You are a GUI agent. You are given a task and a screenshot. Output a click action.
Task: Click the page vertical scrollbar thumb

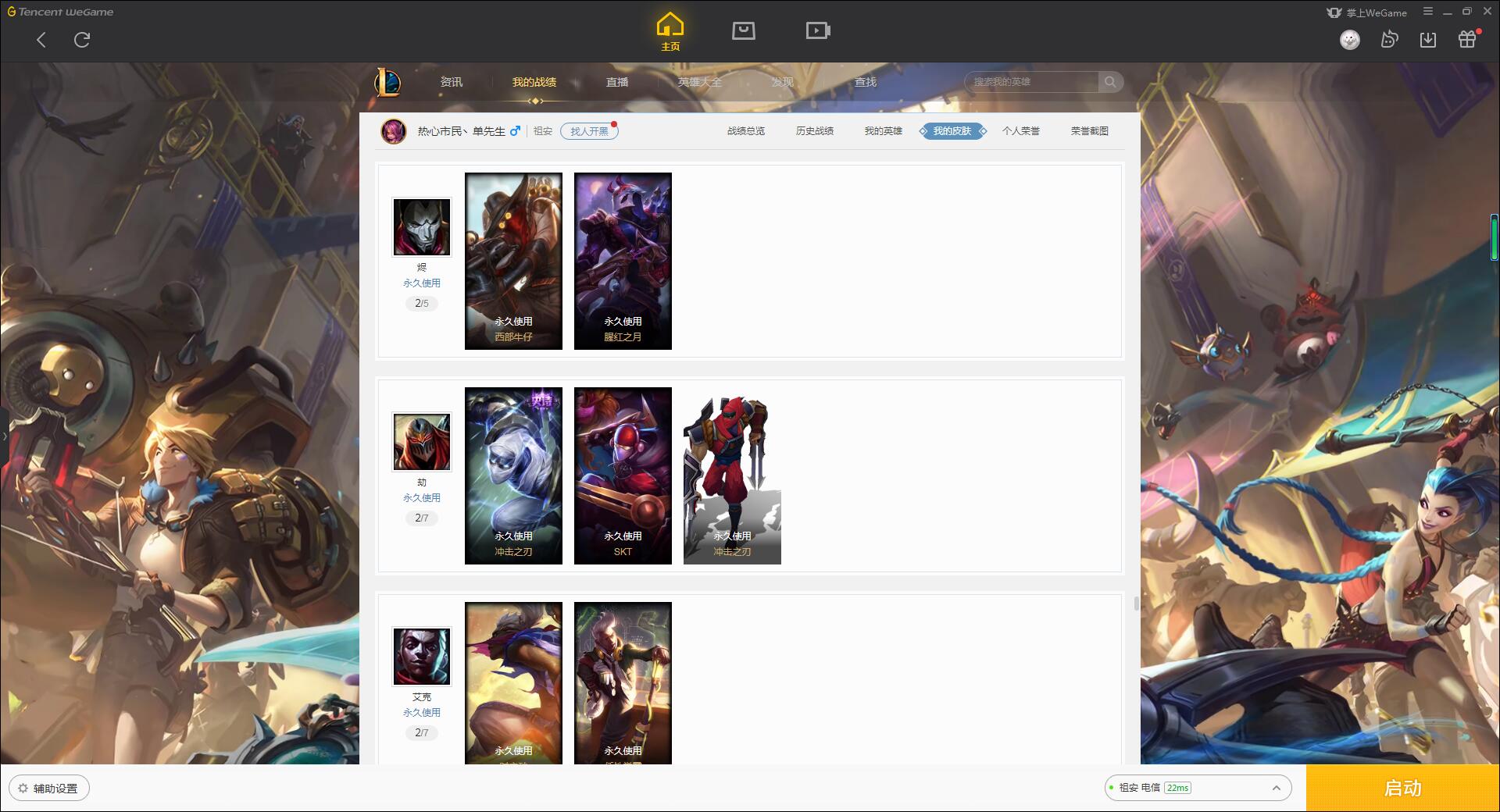pyautogui.click(x=1494, y=237)
